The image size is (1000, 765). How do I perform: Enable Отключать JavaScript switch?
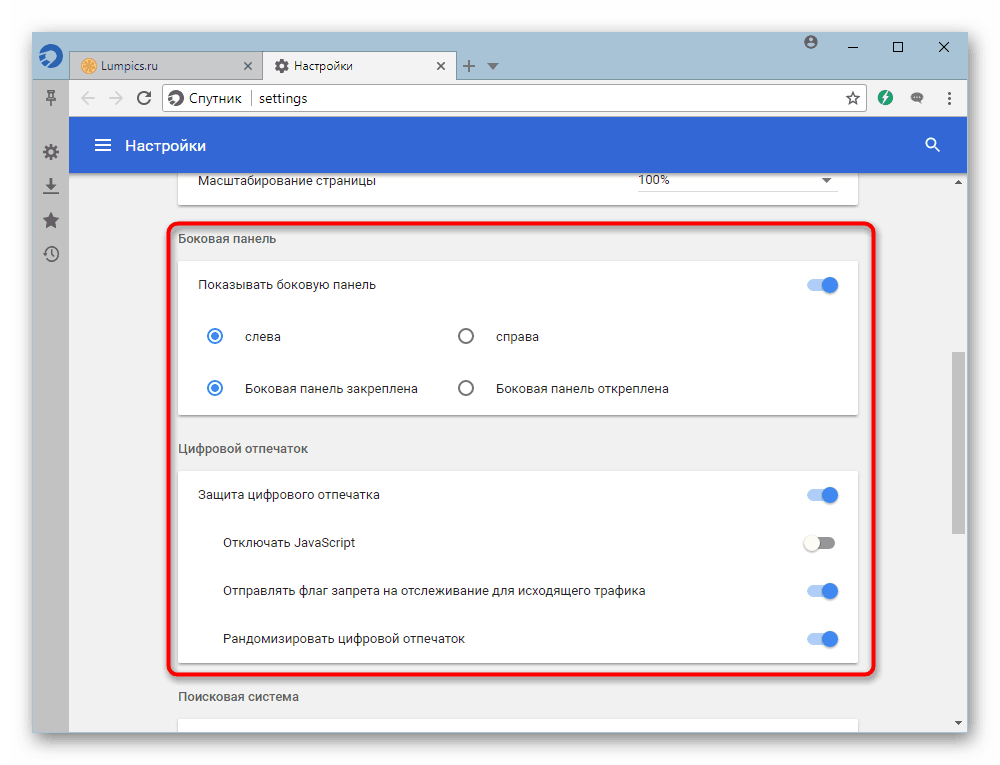[820, 543]
